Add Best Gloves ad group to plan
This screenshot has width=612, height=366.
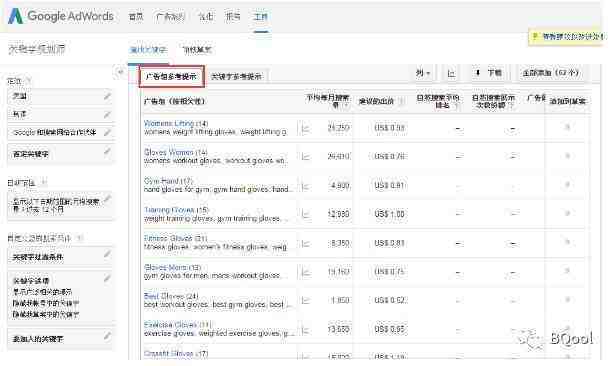point(568,300)
